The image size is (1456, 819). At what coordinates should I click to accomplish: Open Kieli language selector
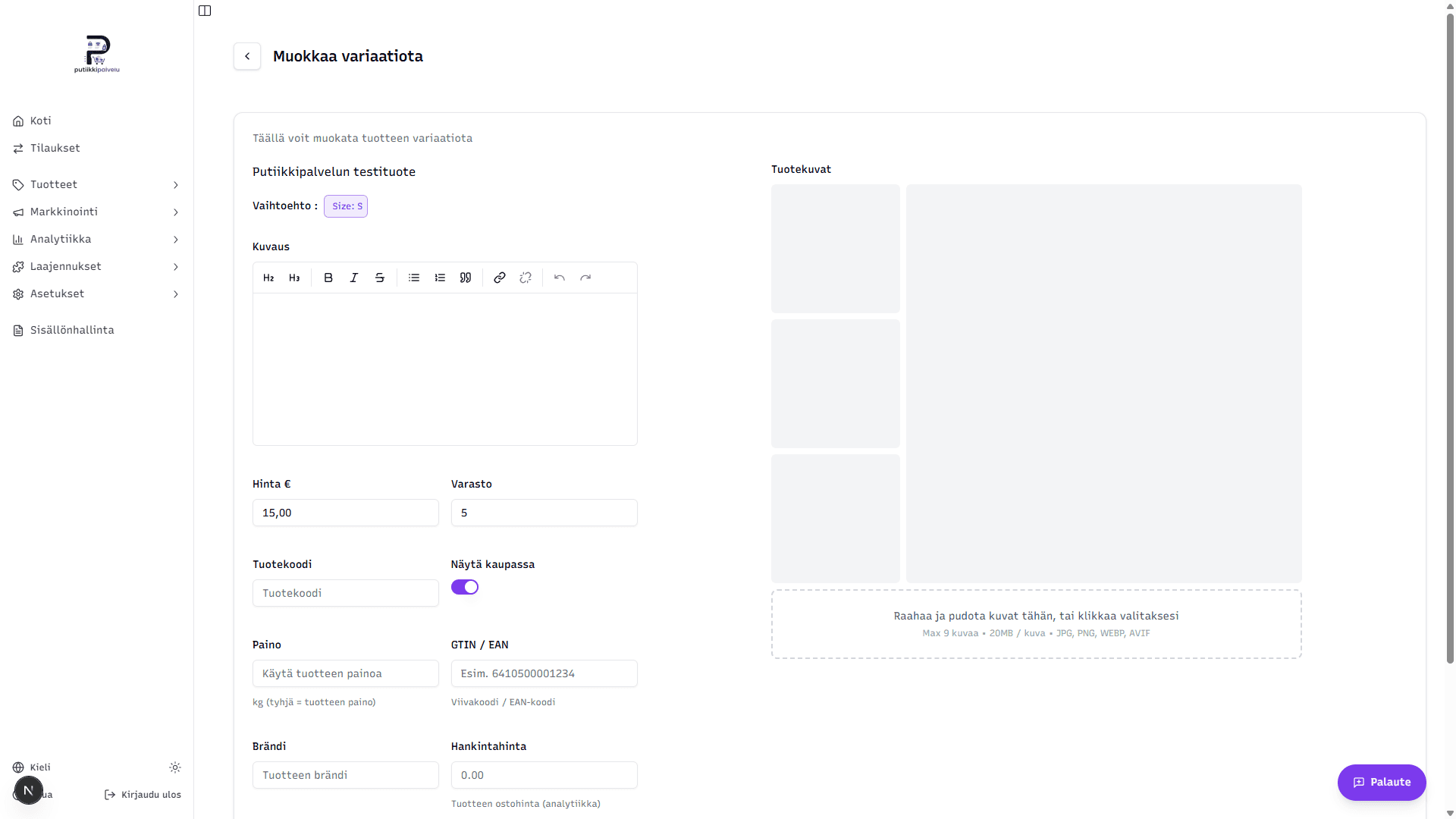click(32, 767)
